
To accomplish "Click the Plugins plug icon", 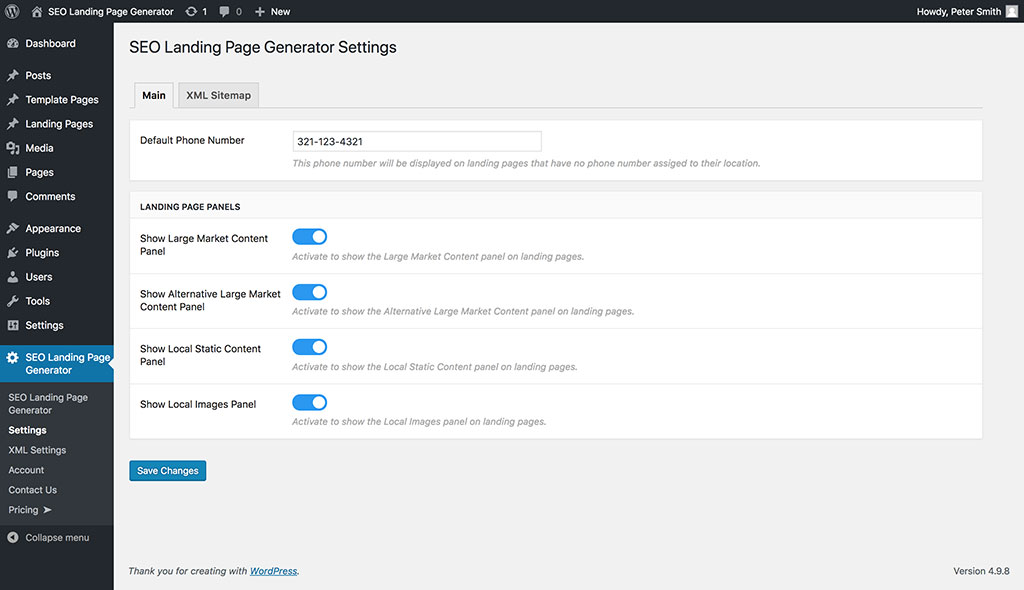I will 14,252.
